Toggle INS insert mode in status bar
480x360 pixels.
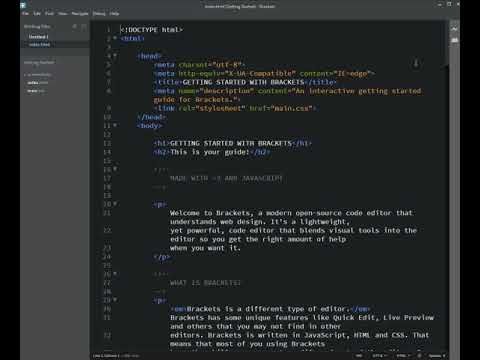tap(359, 356)
